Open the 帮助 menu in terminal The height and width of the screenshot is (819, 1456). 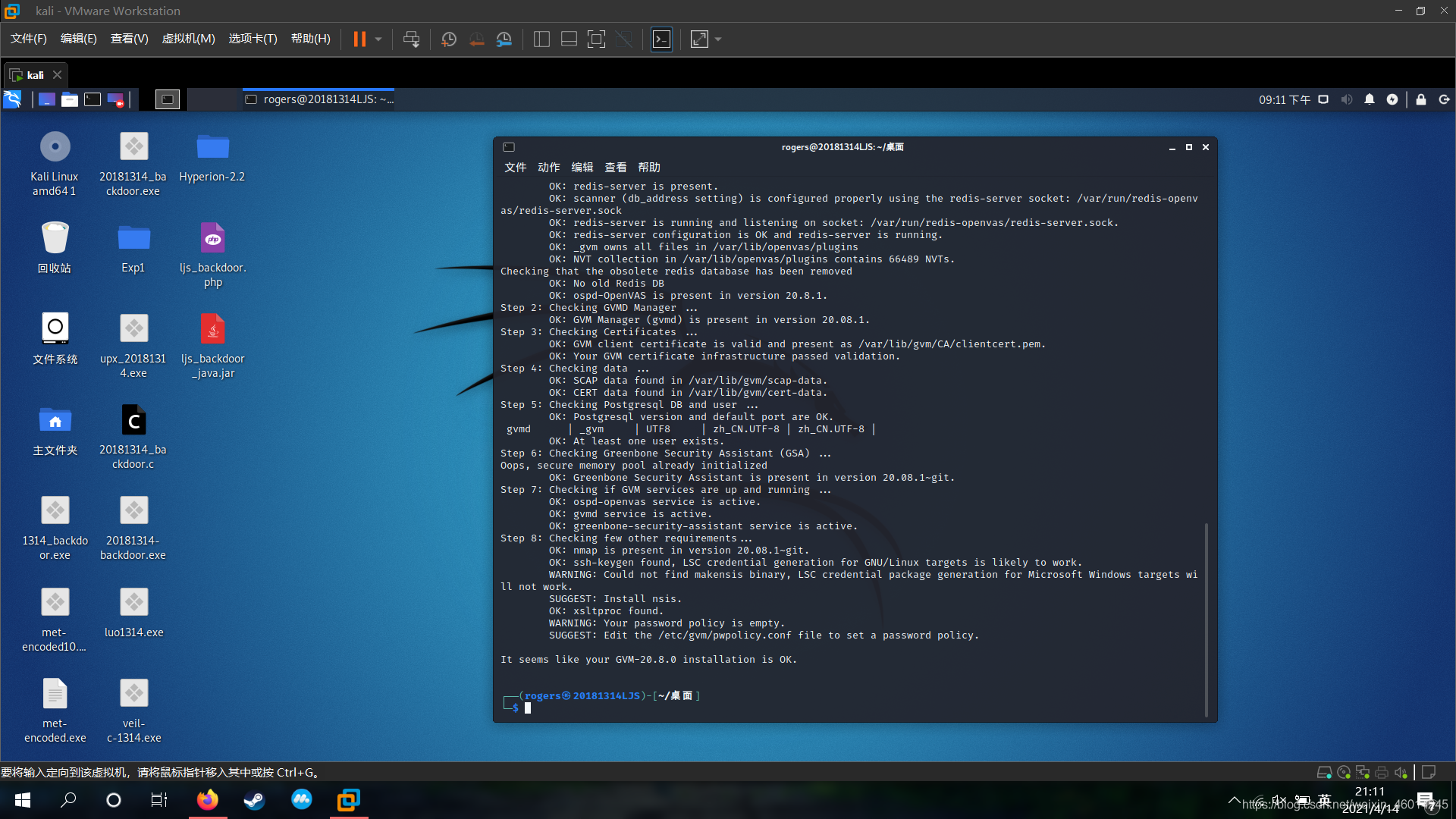point(648,167)
